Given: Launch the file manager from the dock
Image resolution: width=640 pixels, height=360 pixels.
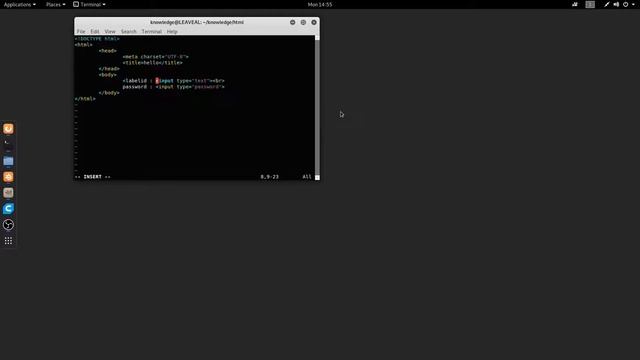Looking at the screenshot, I should point(8,161).
